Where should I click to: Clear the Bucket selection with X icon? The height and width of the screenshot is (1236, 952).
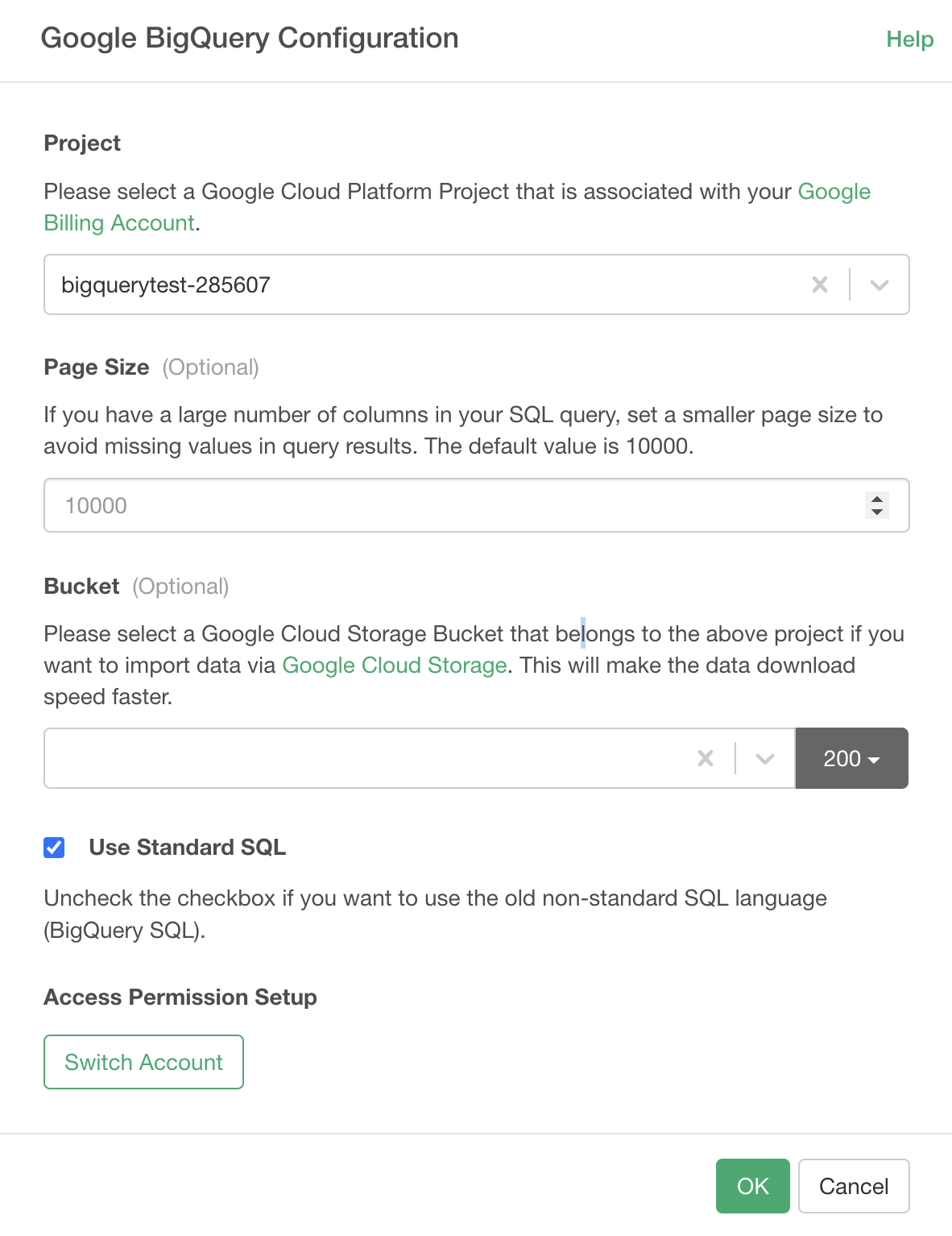pos(705,758)
